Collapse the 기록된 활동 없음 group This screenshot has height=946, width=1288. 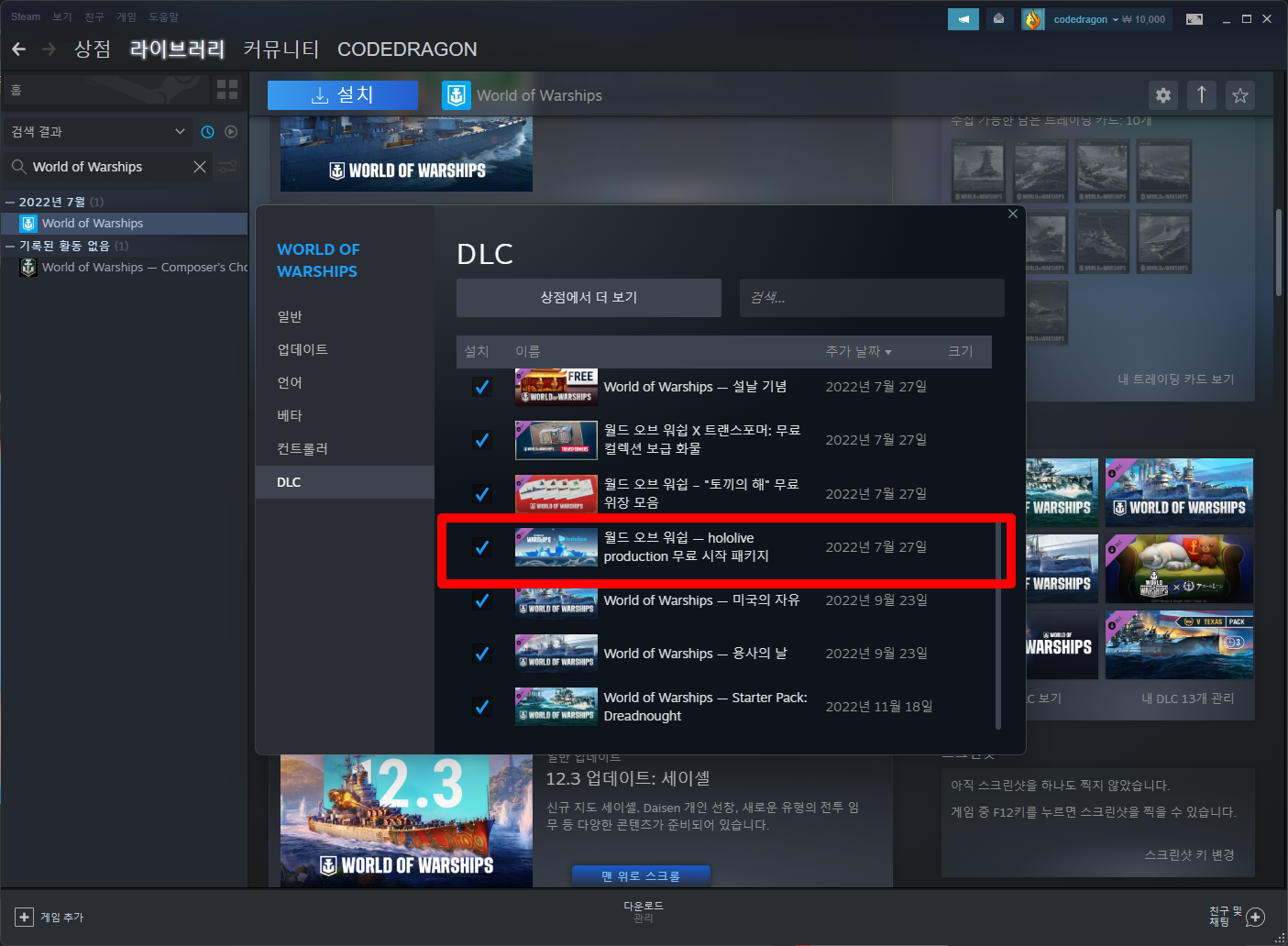(x=10, y=246)
